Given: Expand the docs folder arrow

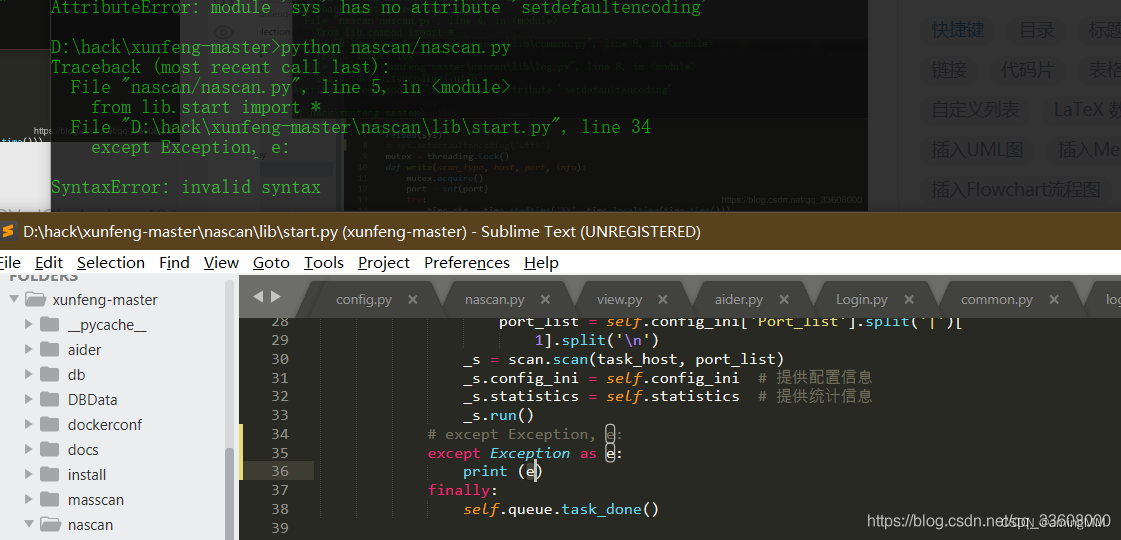Looking at the screenshot, I should [29, 450].
